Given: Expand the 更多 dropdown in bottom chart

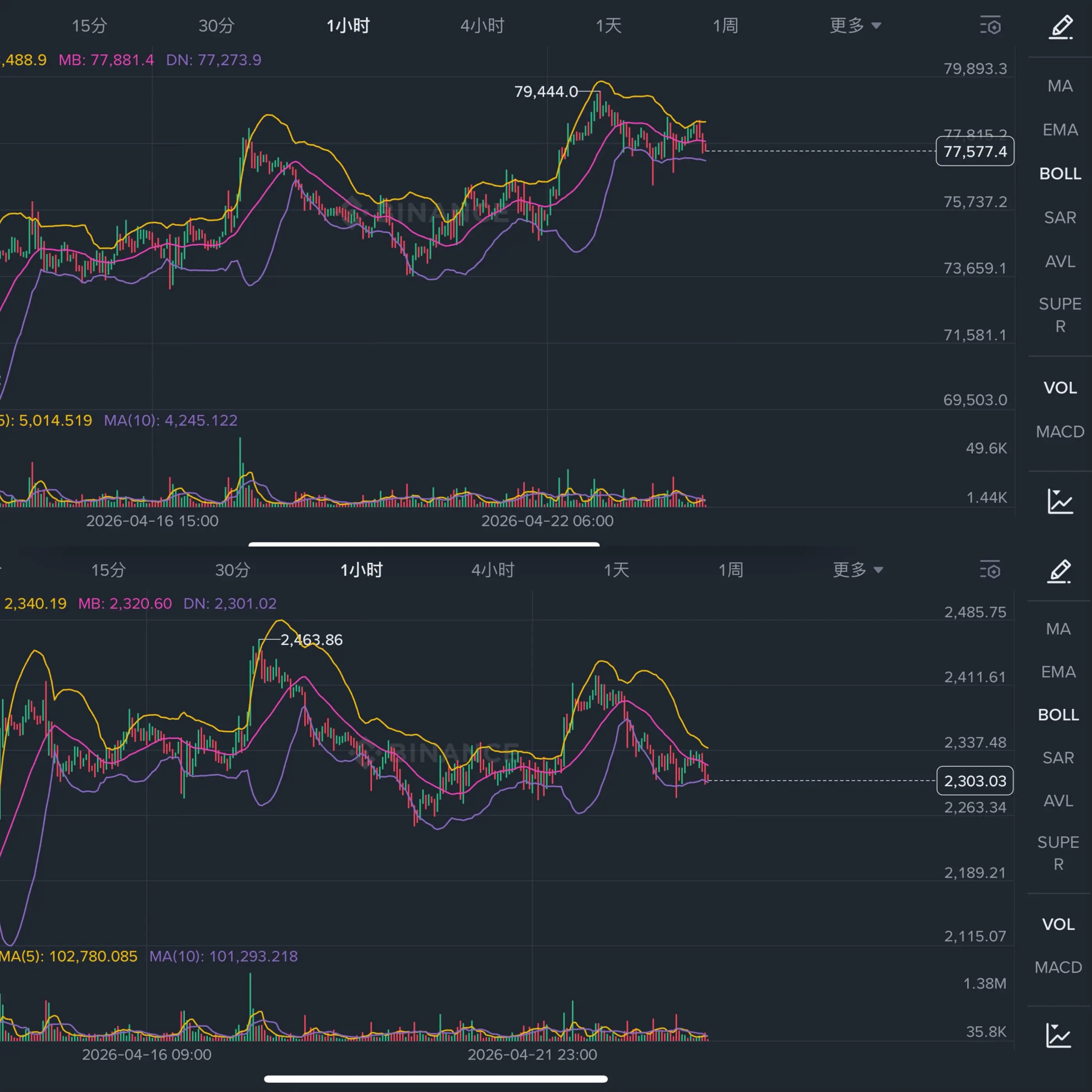Looking at the screenshot, I should click(x=857, y=570).
